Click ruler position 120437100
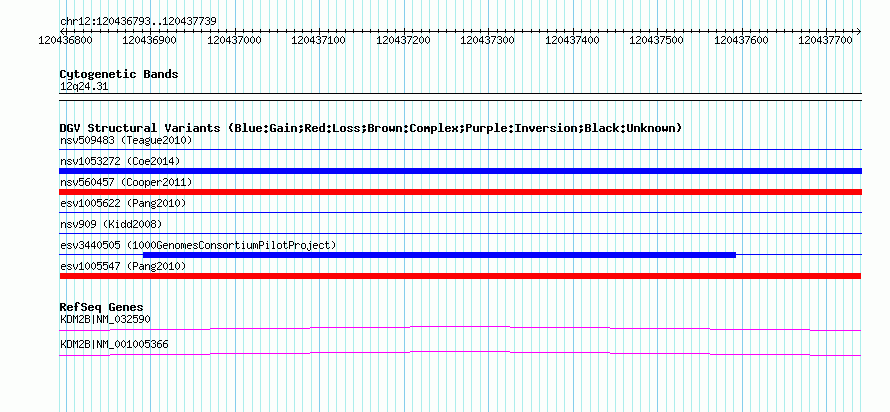This screenshot has width=890, height=412. tap(318, 40)
